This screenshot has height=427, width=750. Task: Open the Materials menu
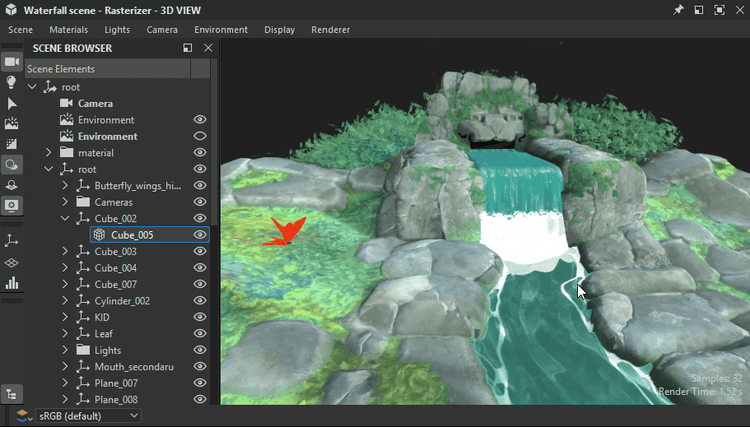click(x=68, y=30)
